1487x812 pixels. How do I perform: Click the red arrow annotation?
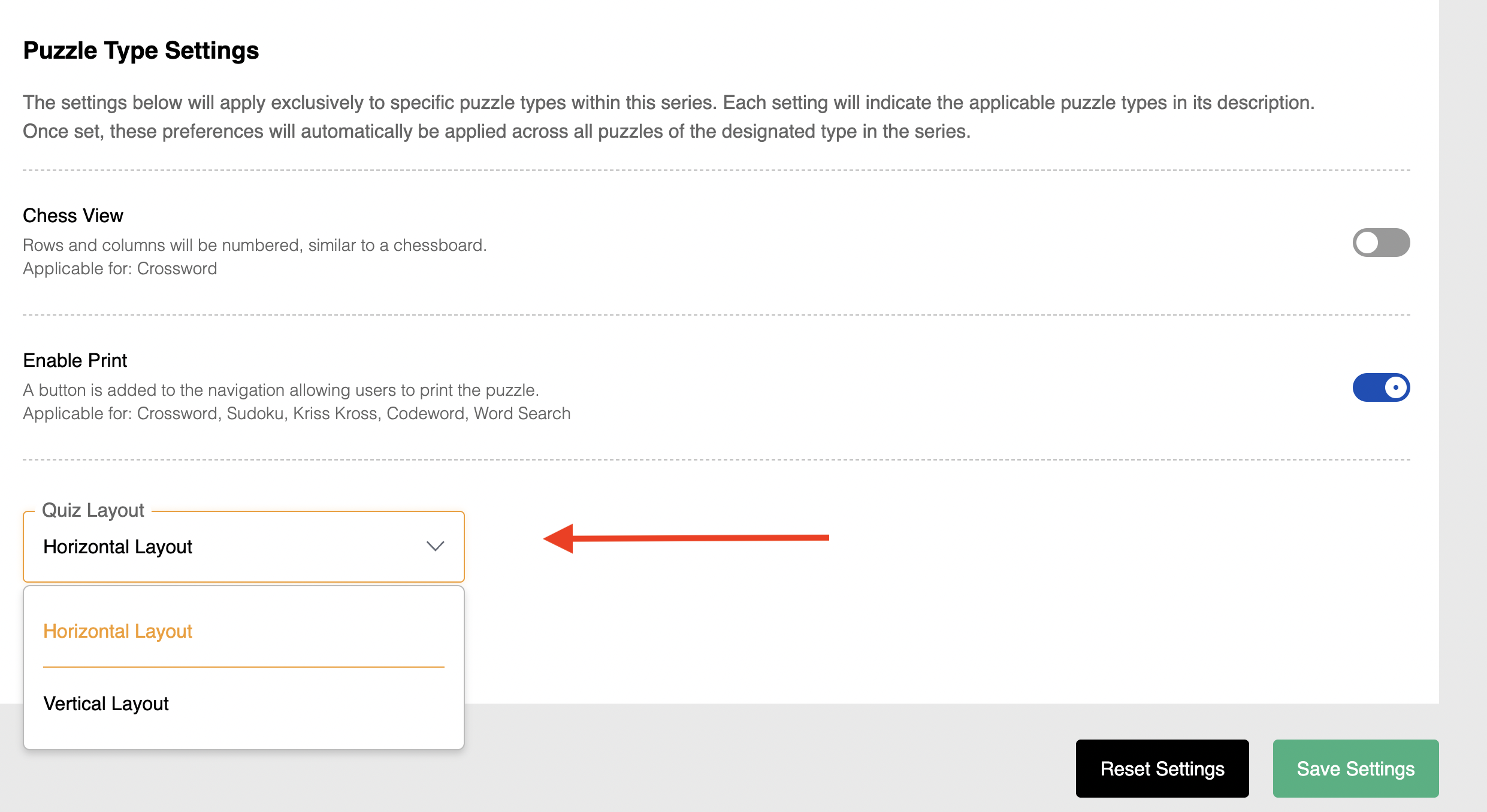[x=686, y=538]
